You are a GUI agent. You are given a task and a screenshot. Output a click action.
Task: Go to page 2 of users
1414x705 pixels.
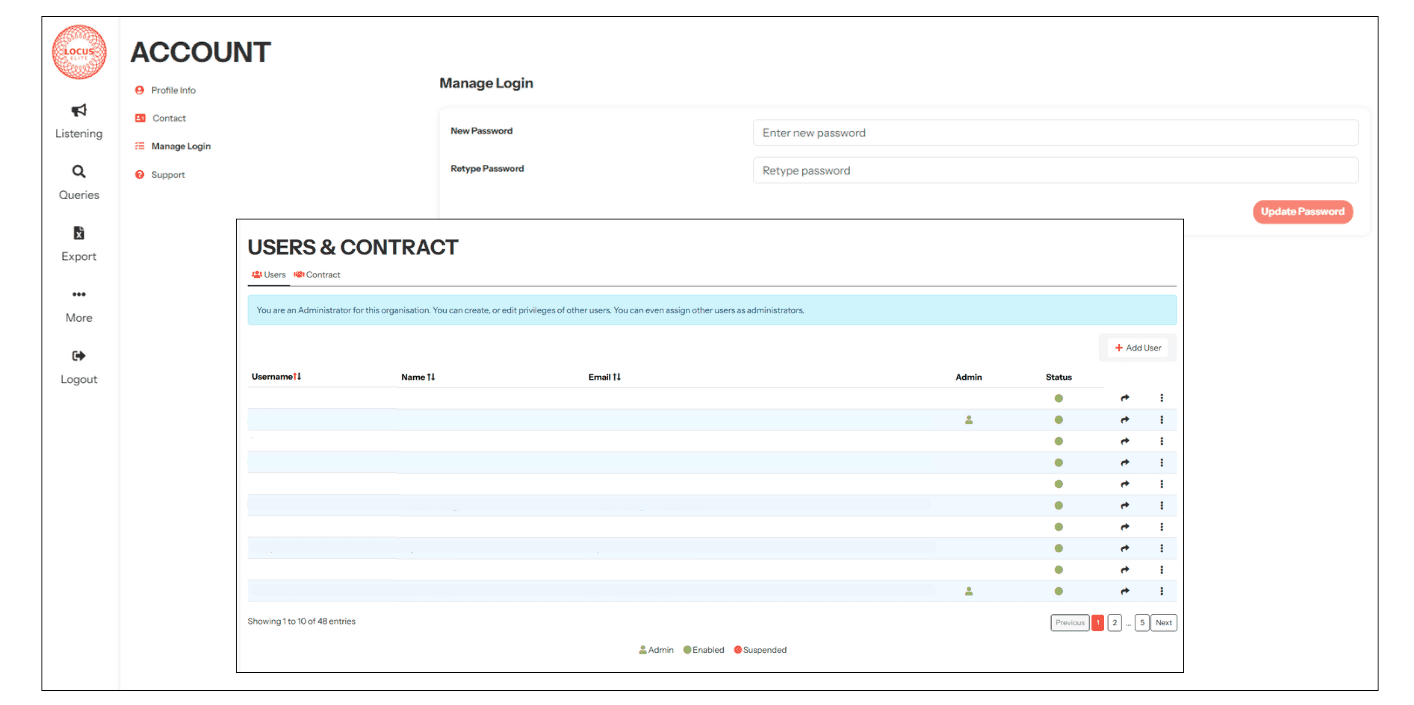pos(1114,623)
